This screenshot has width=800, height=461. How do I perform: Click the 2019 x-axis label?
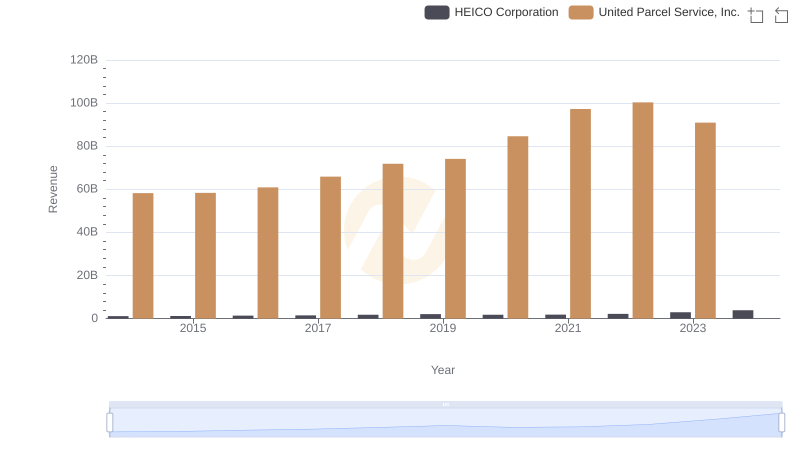[x=443, y=328]
